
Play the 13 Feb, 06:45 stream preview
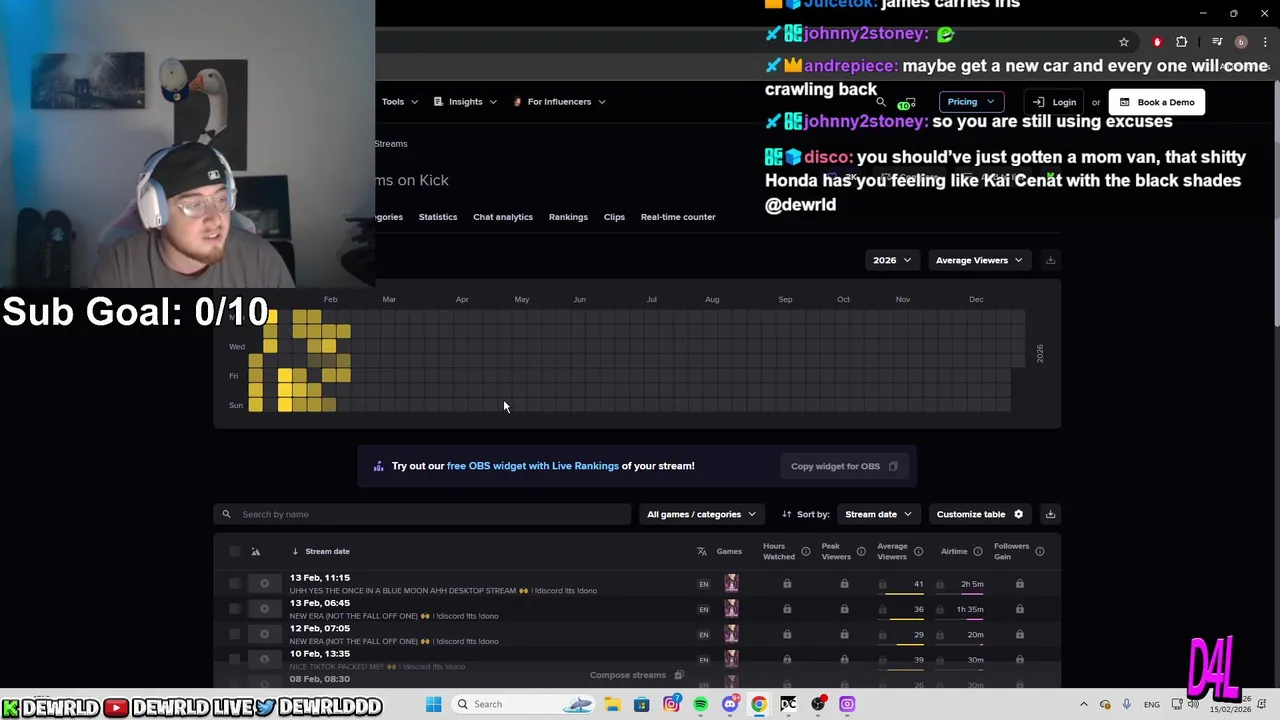click(x=264, y=609)
